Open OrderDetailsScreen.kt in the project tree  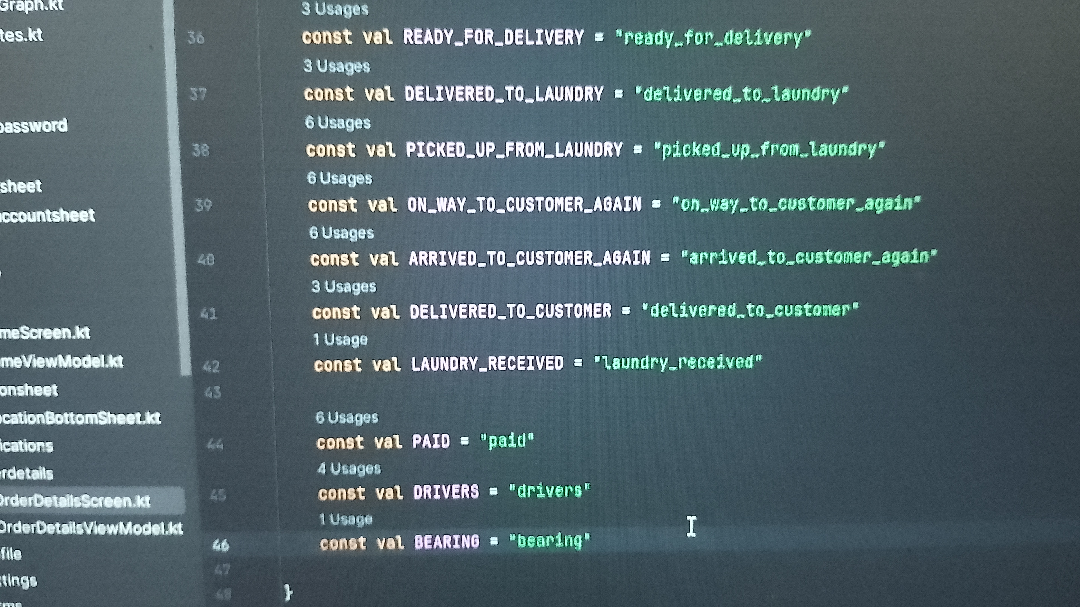(x=74, y=501)
